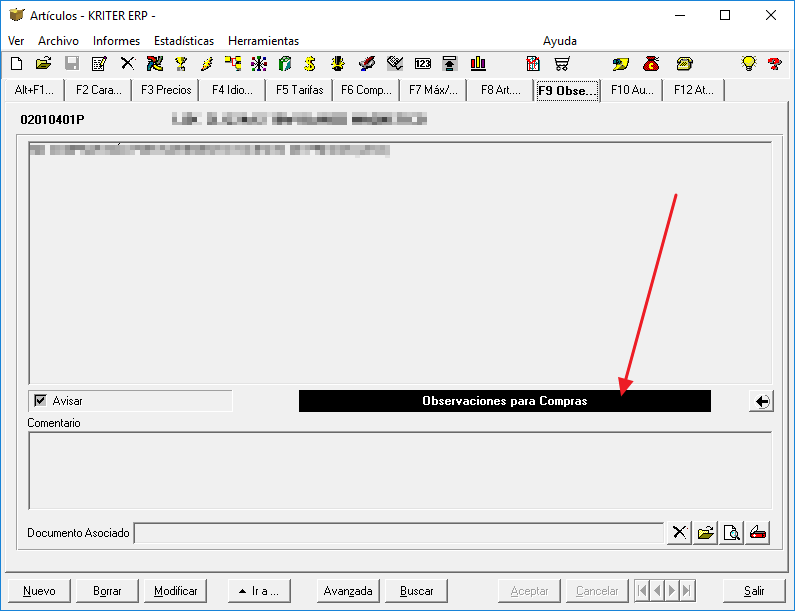
Task: Clear the associated document with the X icon
Action: coord(679,533)
